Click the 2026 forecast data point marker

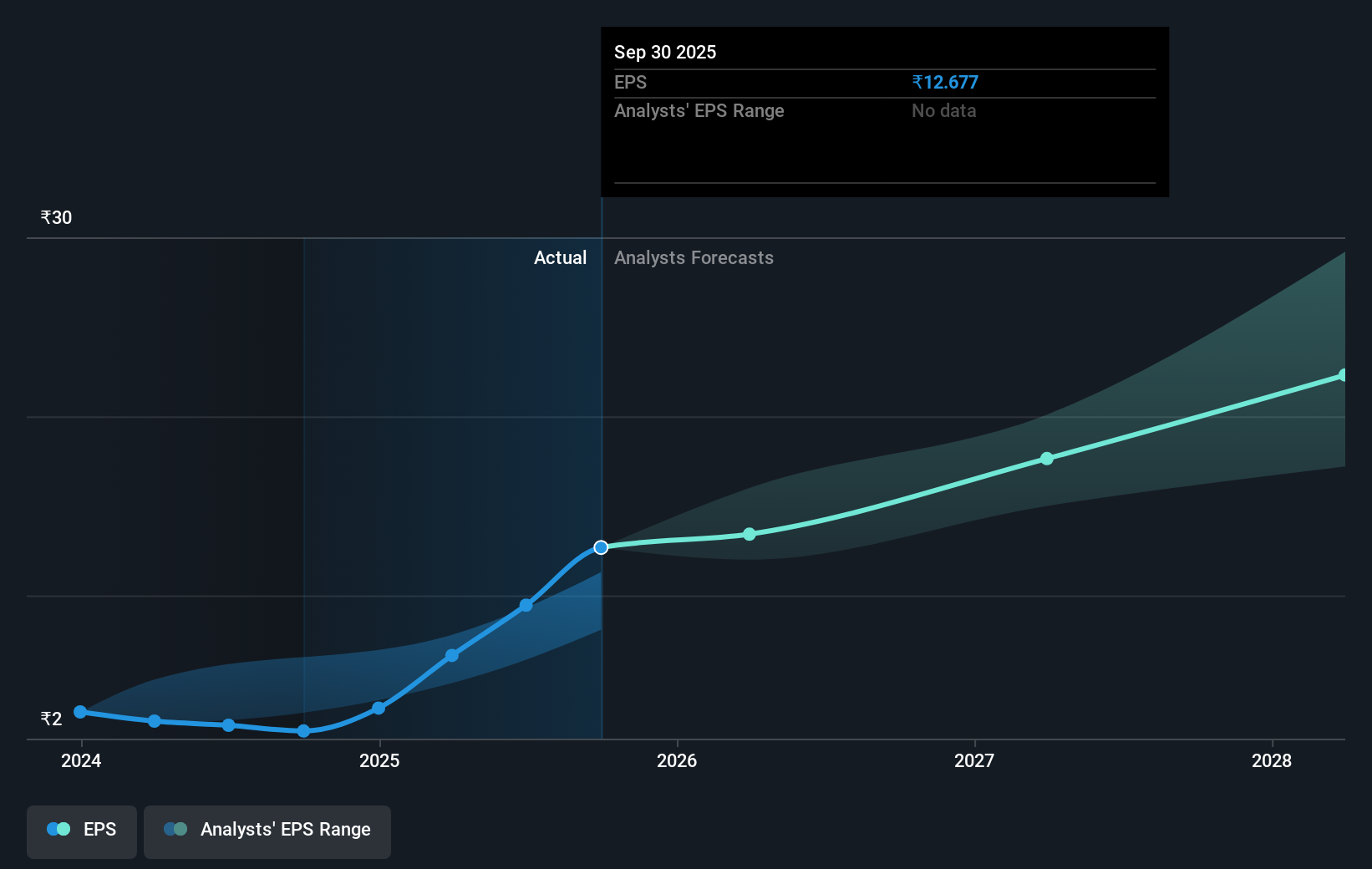tap(749, 533)
